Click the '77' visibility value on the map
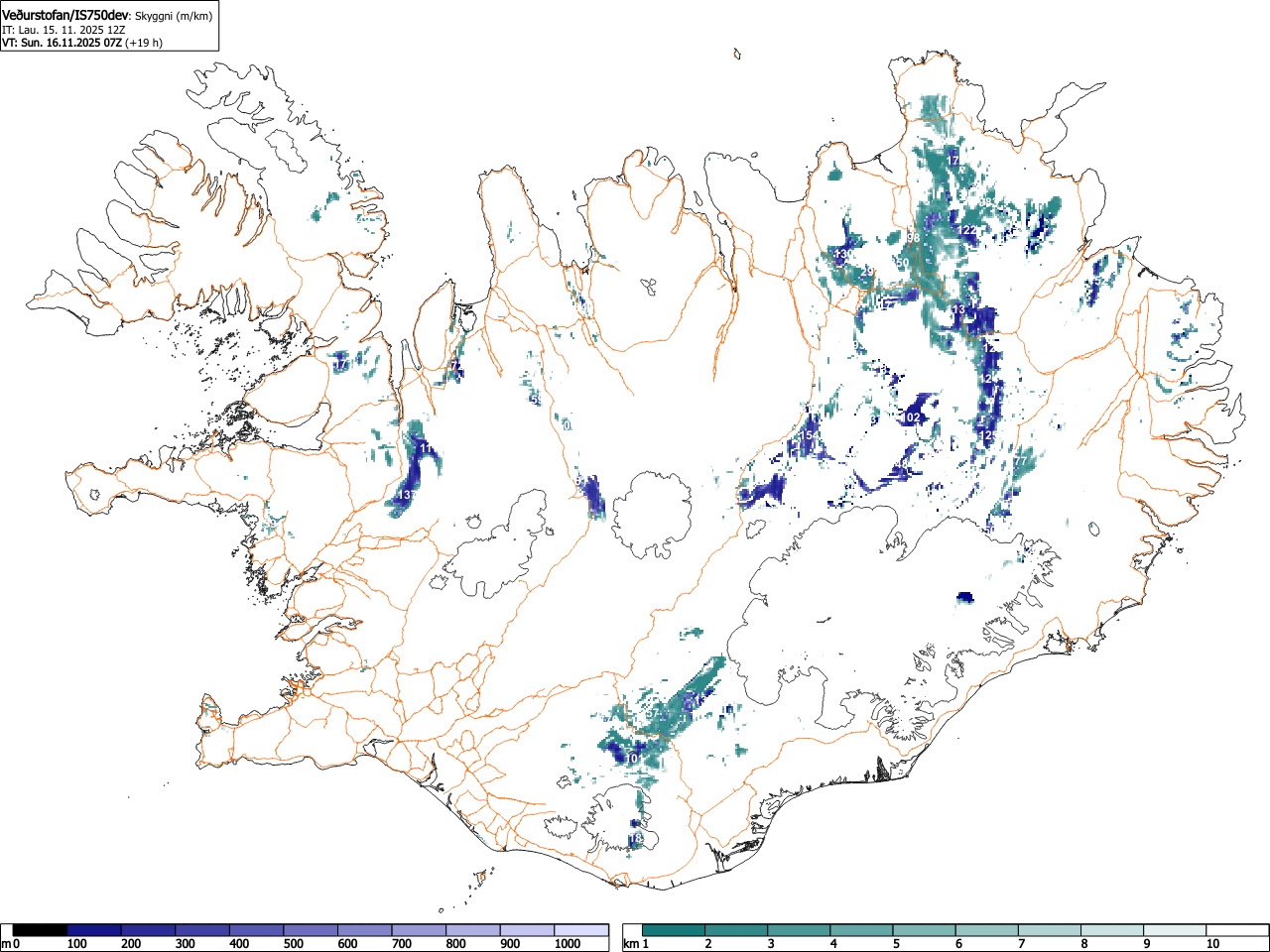Screen dimensions: 1270x952 click(x=1020, y=460)
